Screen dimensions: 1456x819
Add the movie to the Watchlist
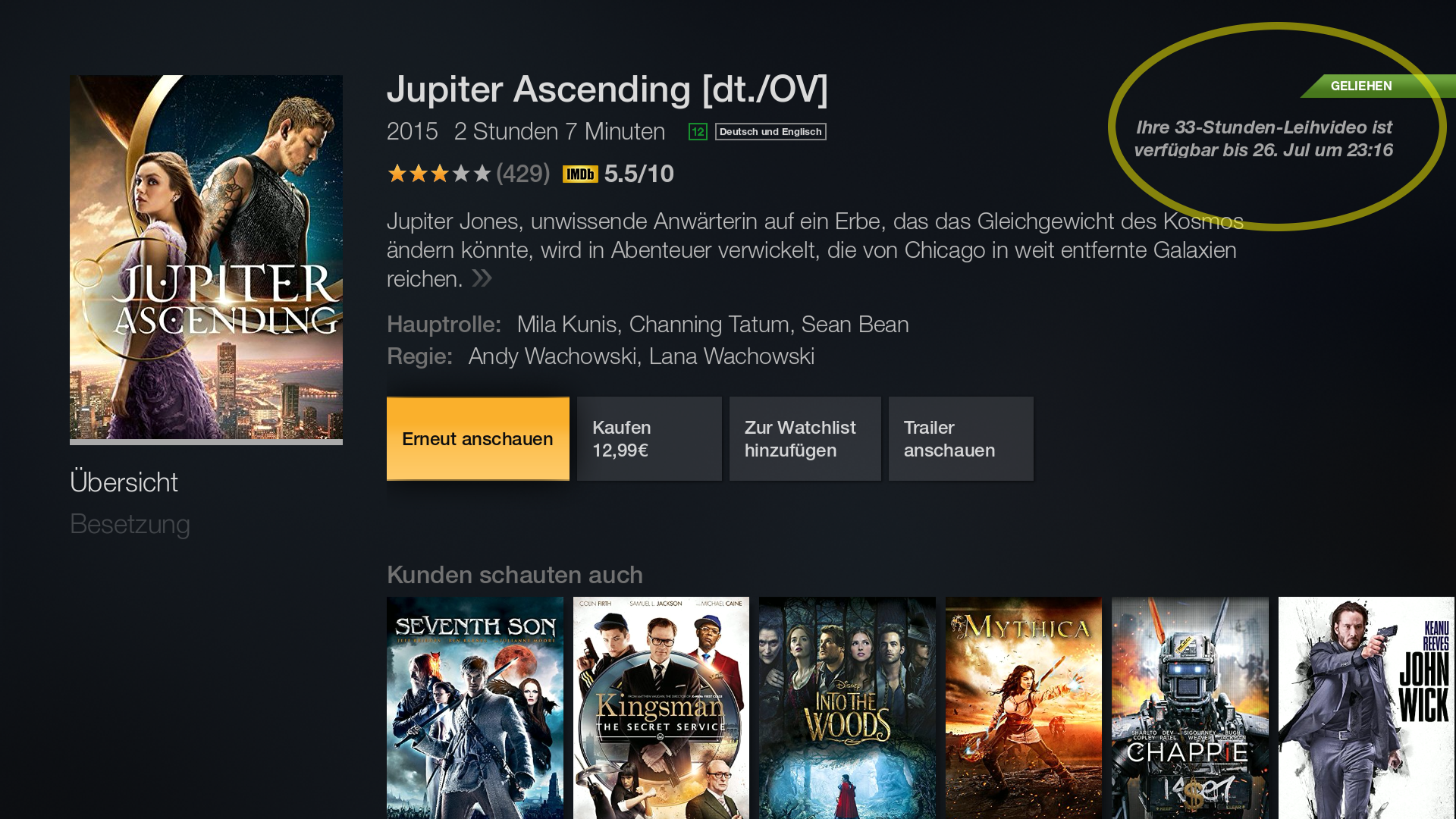(x=805, y=438)
